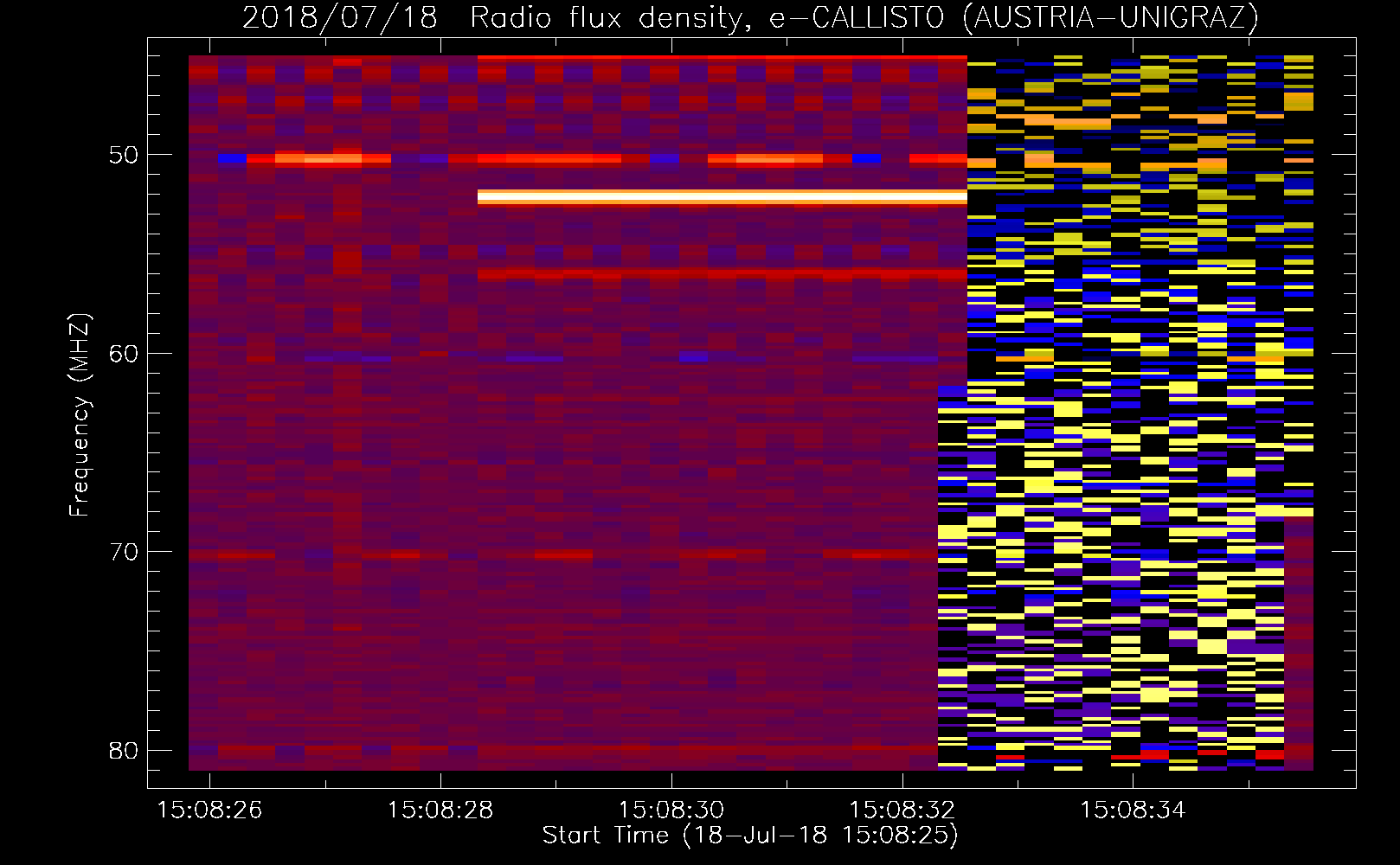The width and height of the screenshot is (1400, 865).
Task: Select the 80 frequency tick label
Action: tap(124, 750)
